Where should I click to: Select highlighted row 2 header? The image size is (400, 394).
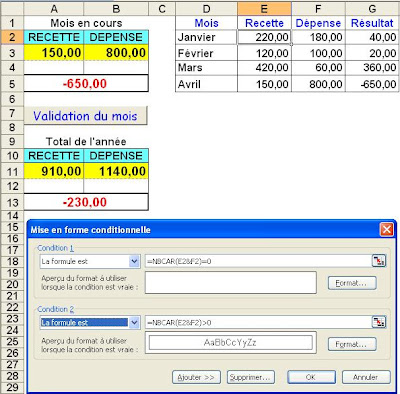pyautogui.click(x=12, y=37)
